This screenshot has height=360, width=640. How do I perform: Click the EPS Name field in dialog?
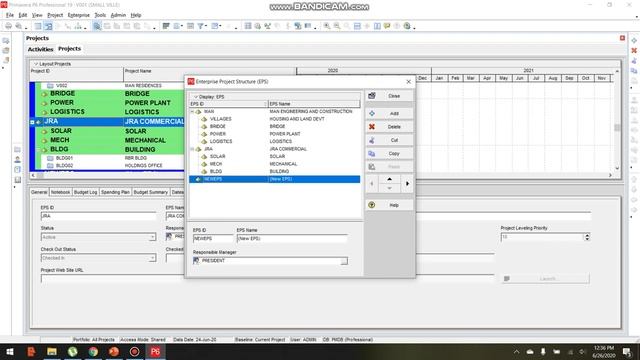[x=292, y=238]
